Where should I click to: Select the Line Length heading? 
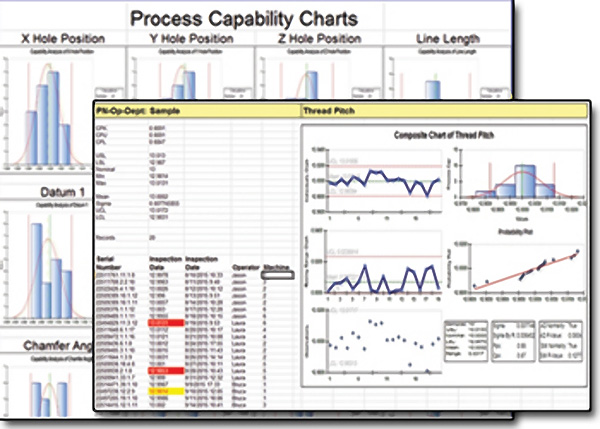tap(448, 39)
